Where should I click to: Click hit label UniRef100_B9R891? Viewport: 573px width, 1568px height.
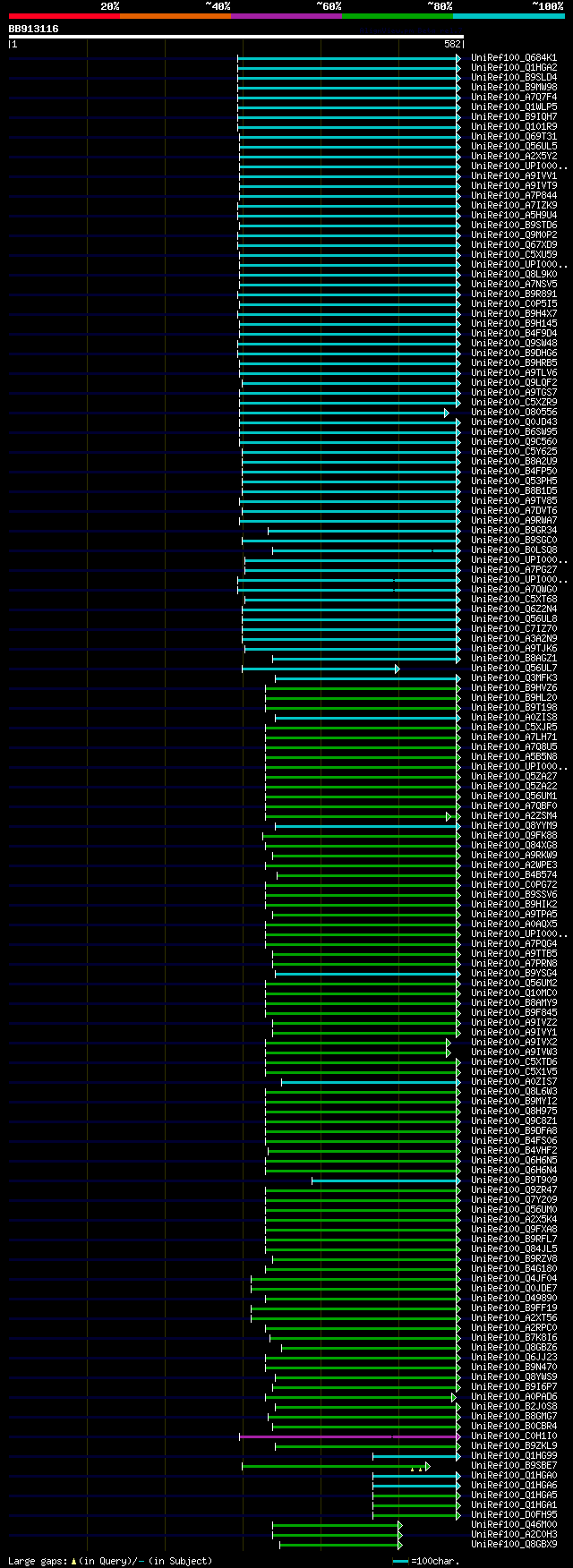tap(514, 294)
